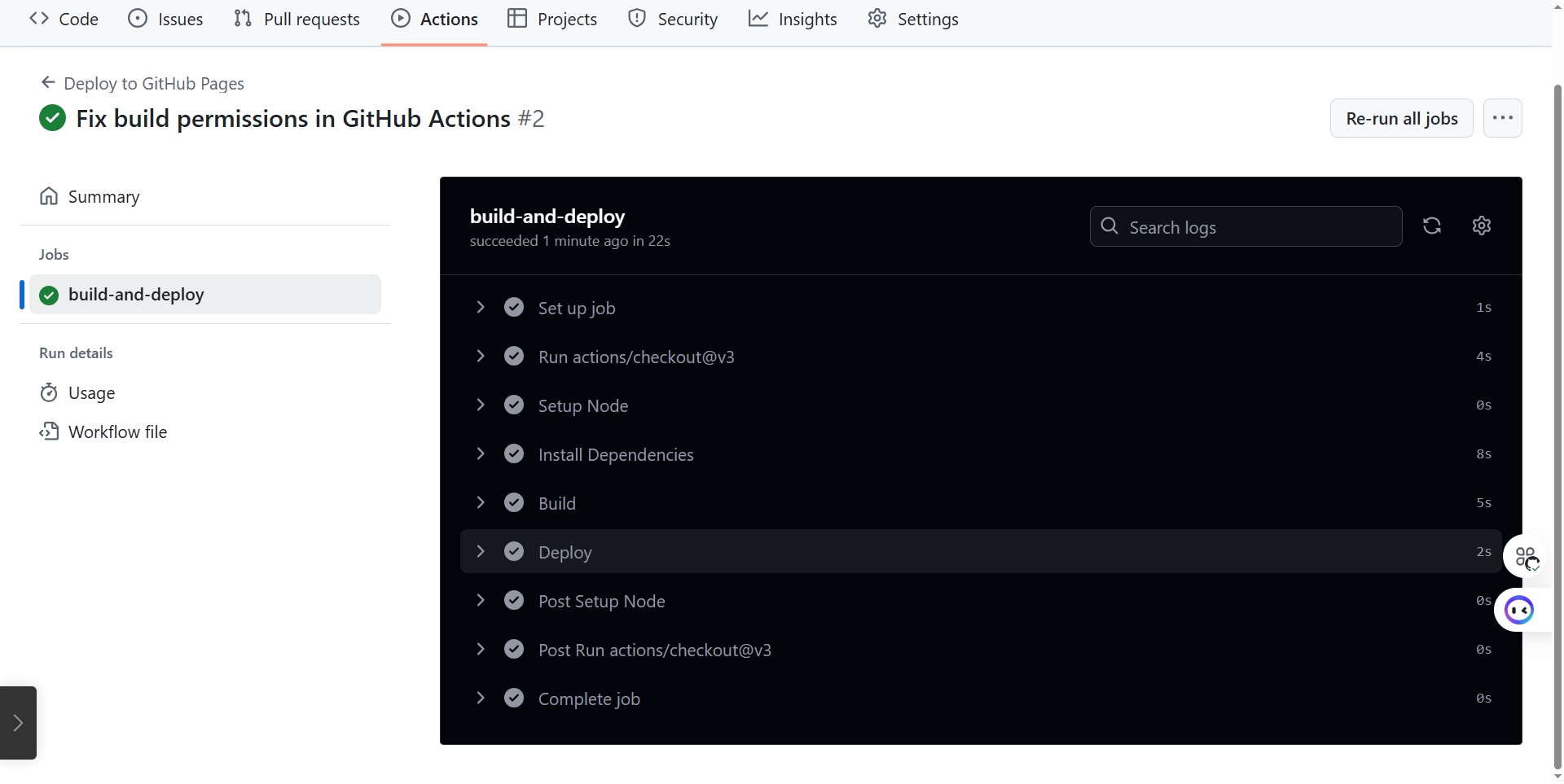Open the three-dots run options menu

coord(1503,118)
